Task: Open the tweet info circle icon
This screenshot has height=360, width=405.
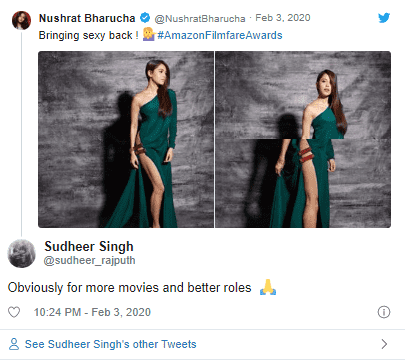Action: click(x=384, y=312)
